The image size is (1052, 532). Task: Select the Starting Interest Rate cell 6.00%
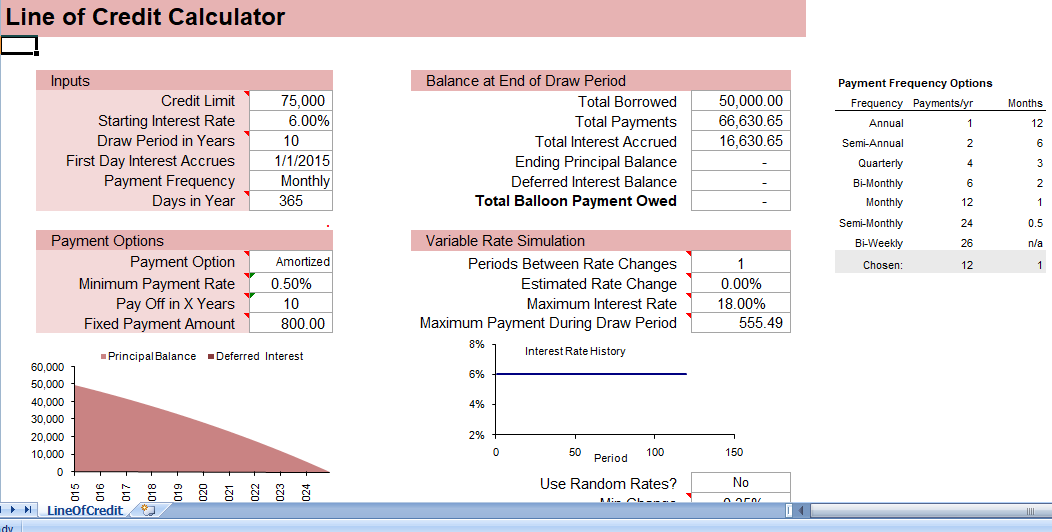[x=291, y=121]
